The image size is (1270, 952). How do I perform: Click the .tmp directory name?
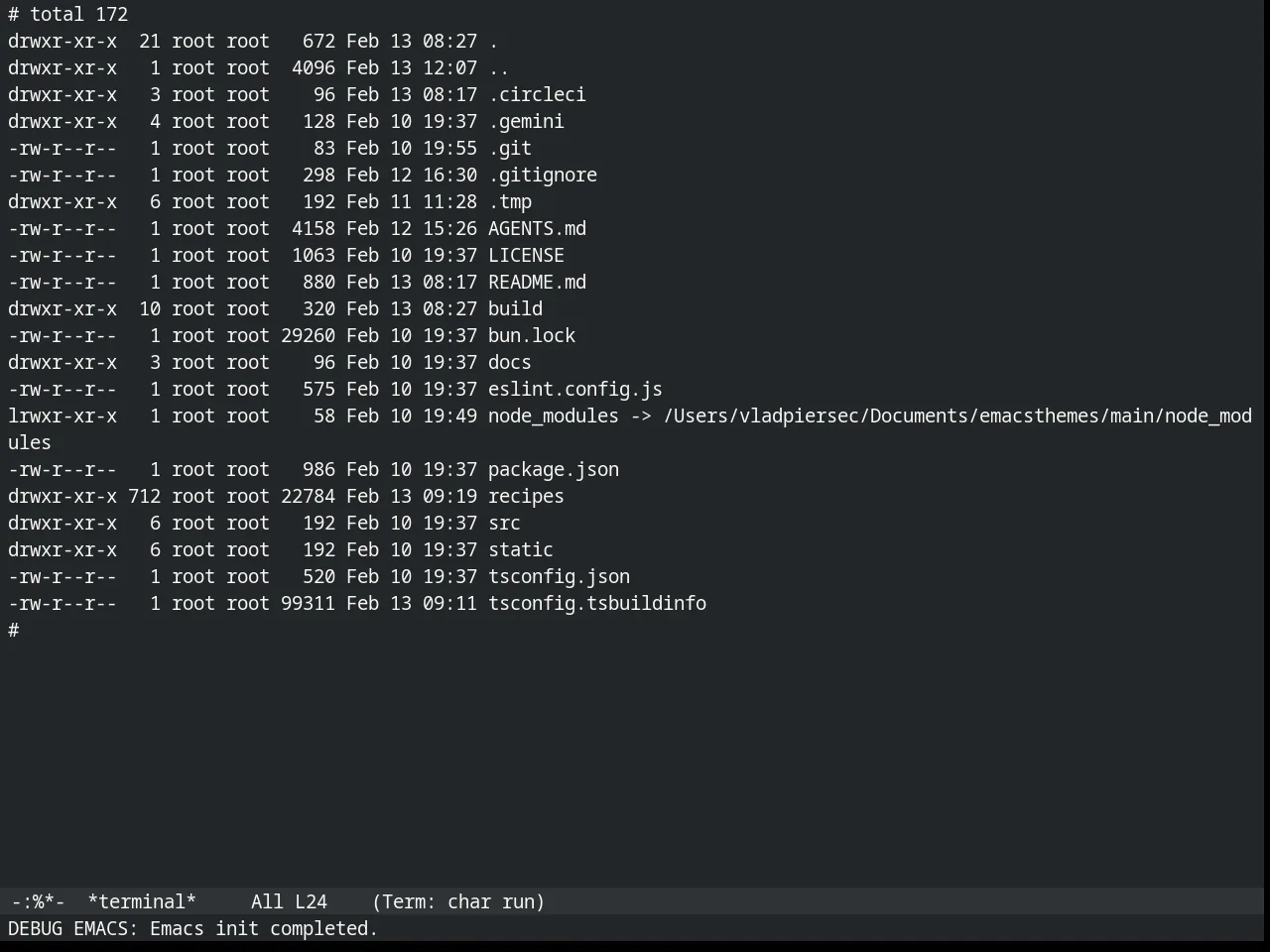coord(510,201)
